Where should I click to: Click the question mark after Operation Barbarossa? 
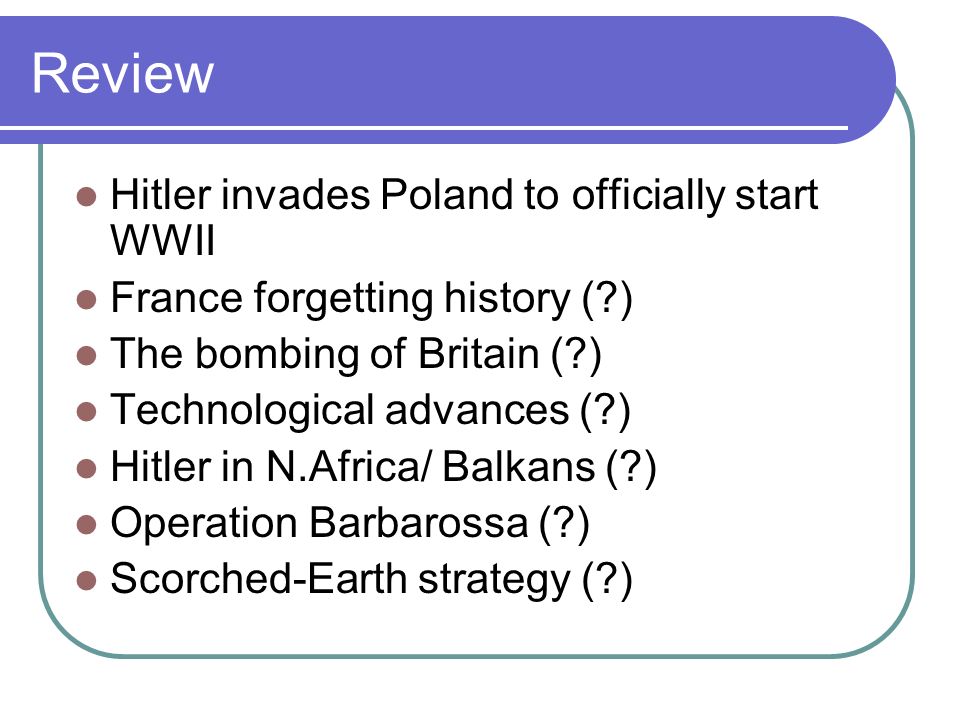coord(564,524)
